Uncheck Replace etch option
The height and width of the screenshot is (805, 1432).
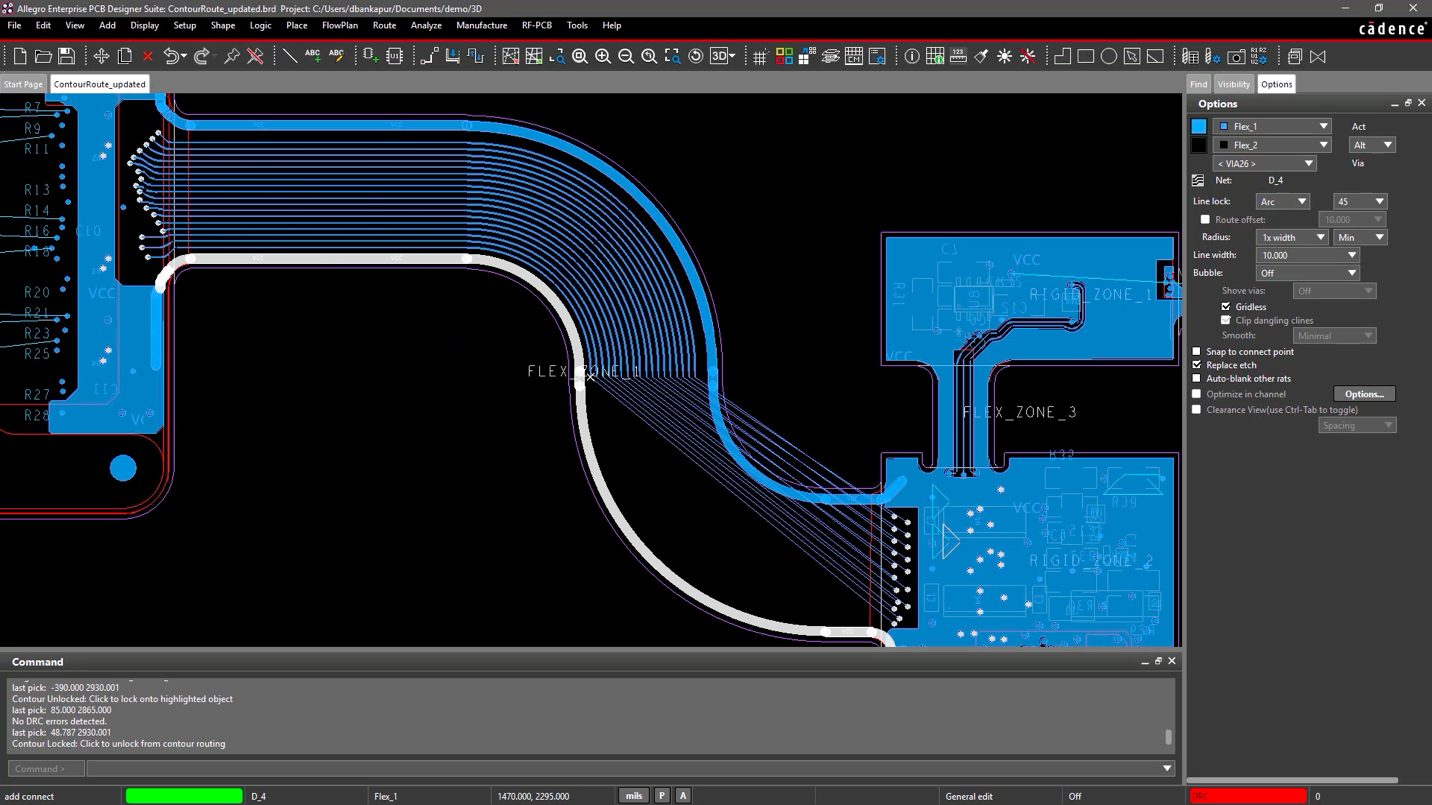1197,365
